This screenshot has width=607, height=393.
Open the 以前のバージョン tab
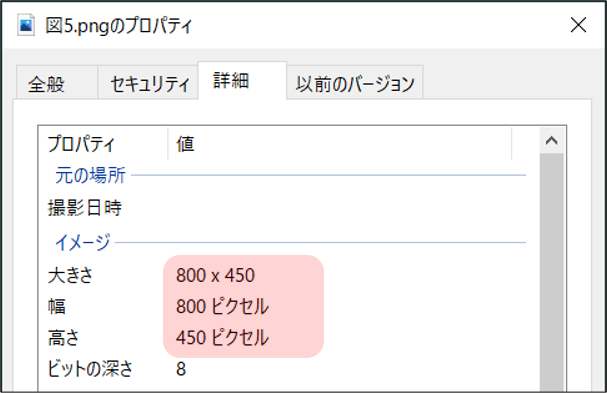tap(355, 83)
